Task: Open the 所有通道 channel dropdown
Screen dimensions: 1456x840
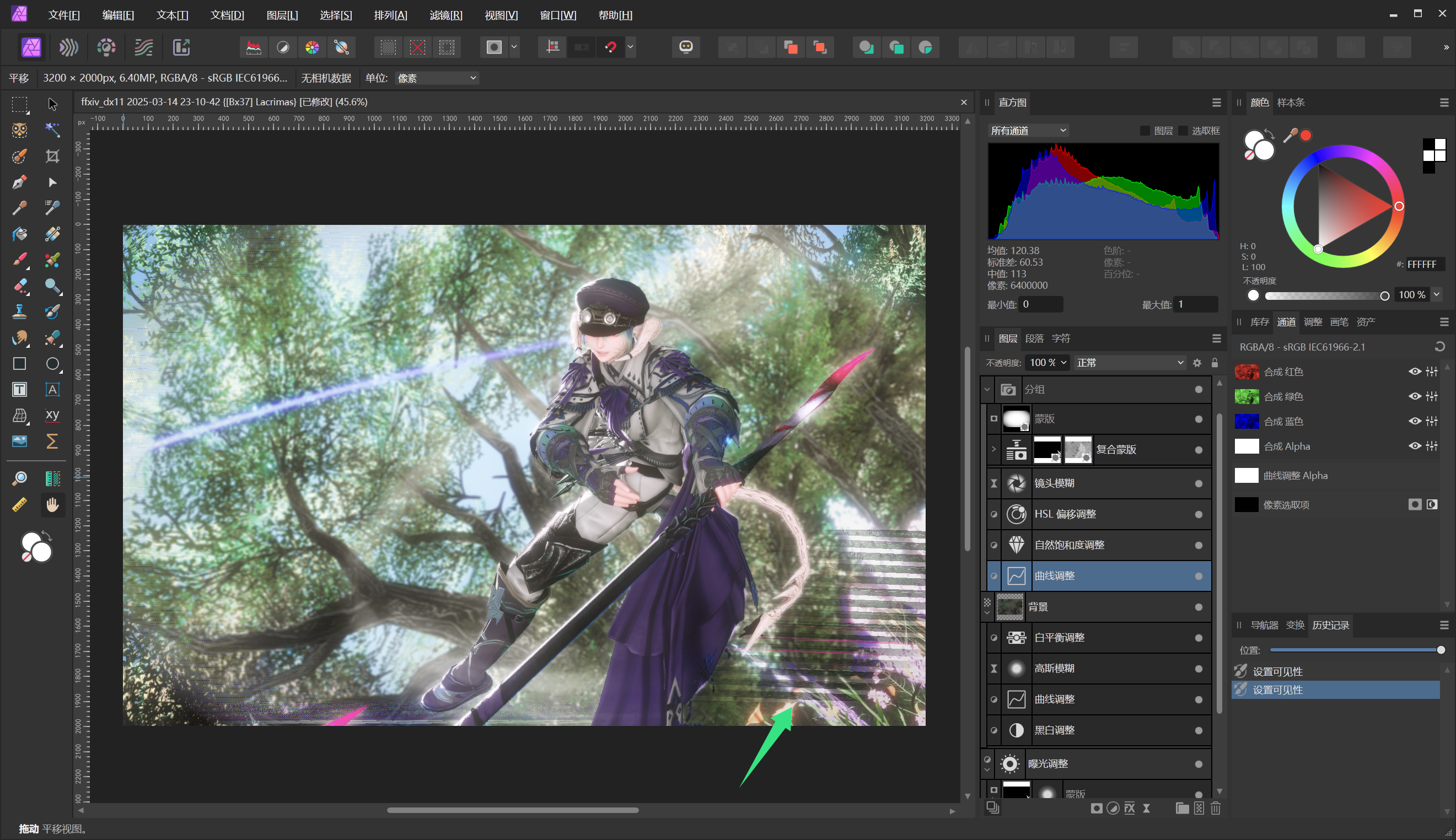Action: 1028,131
